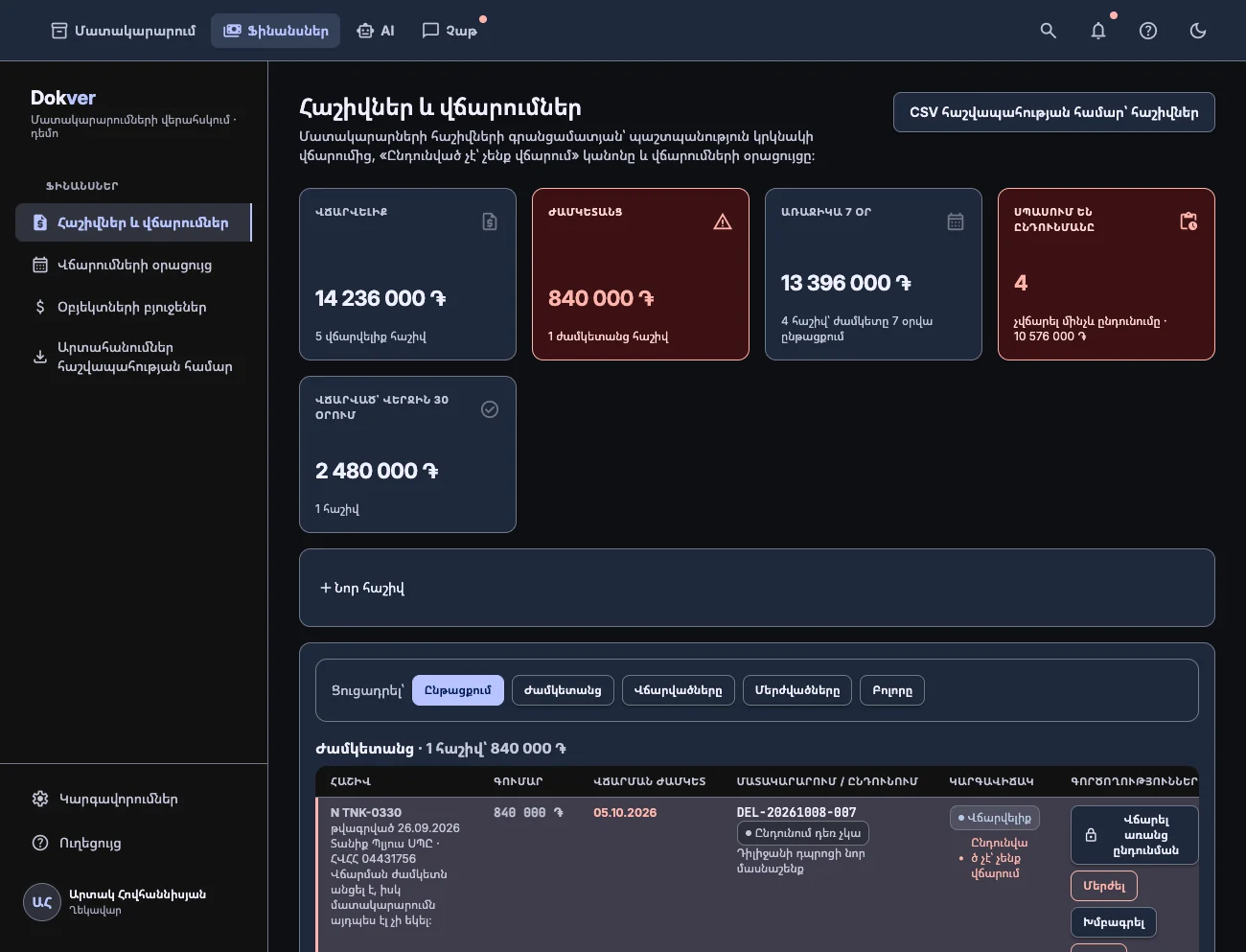The width and height of the screenshot is (1246, 952).
Task: Open the AI robot tab
Action: 375,31
